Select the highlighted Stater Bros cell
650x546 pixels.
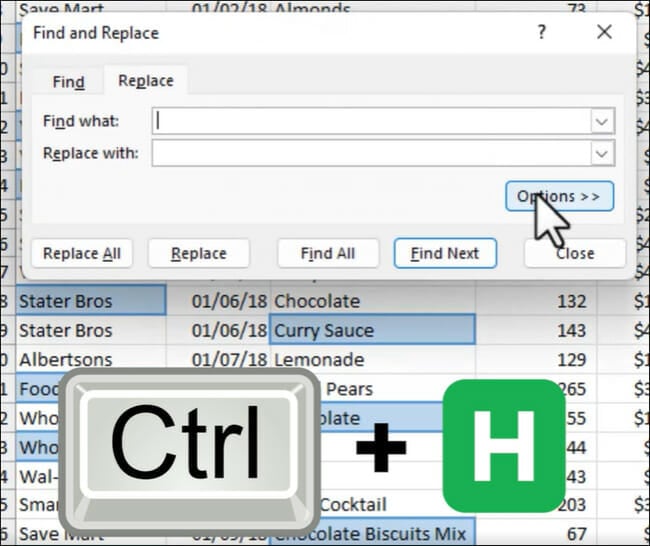pos(90,301)
